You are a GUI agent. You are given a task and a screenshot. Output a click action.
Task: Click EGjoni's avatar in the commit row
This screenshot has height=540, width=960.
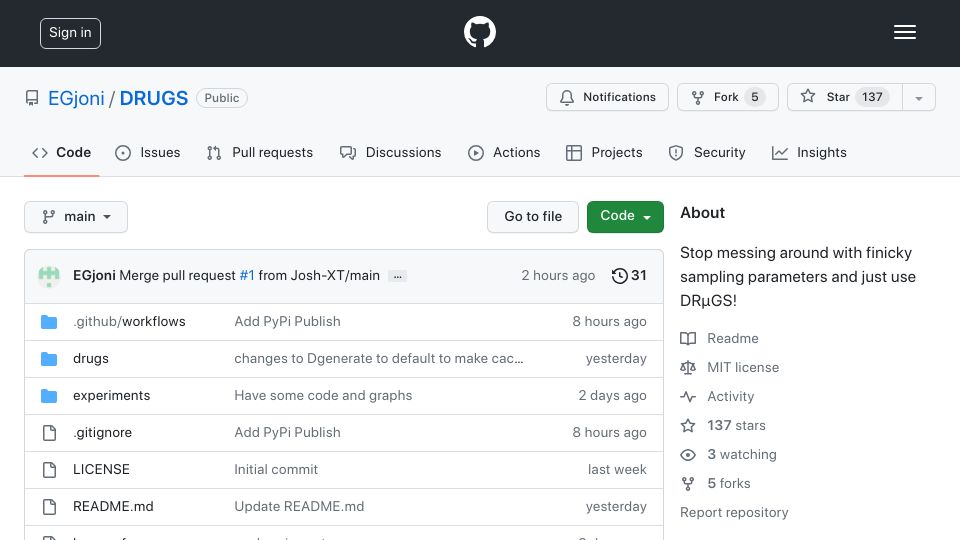tap(49, 276)
